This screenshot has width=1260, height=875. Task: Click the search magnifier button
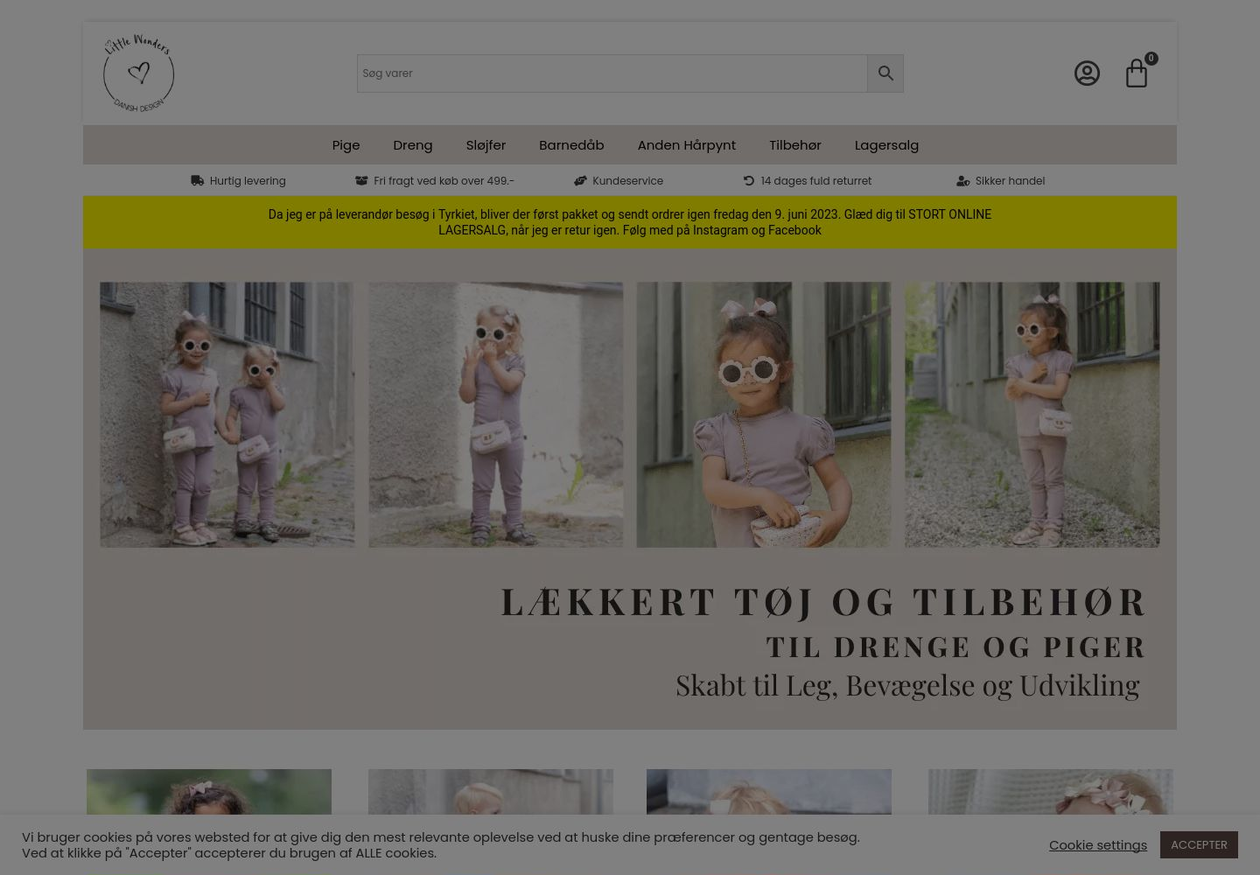885,73
